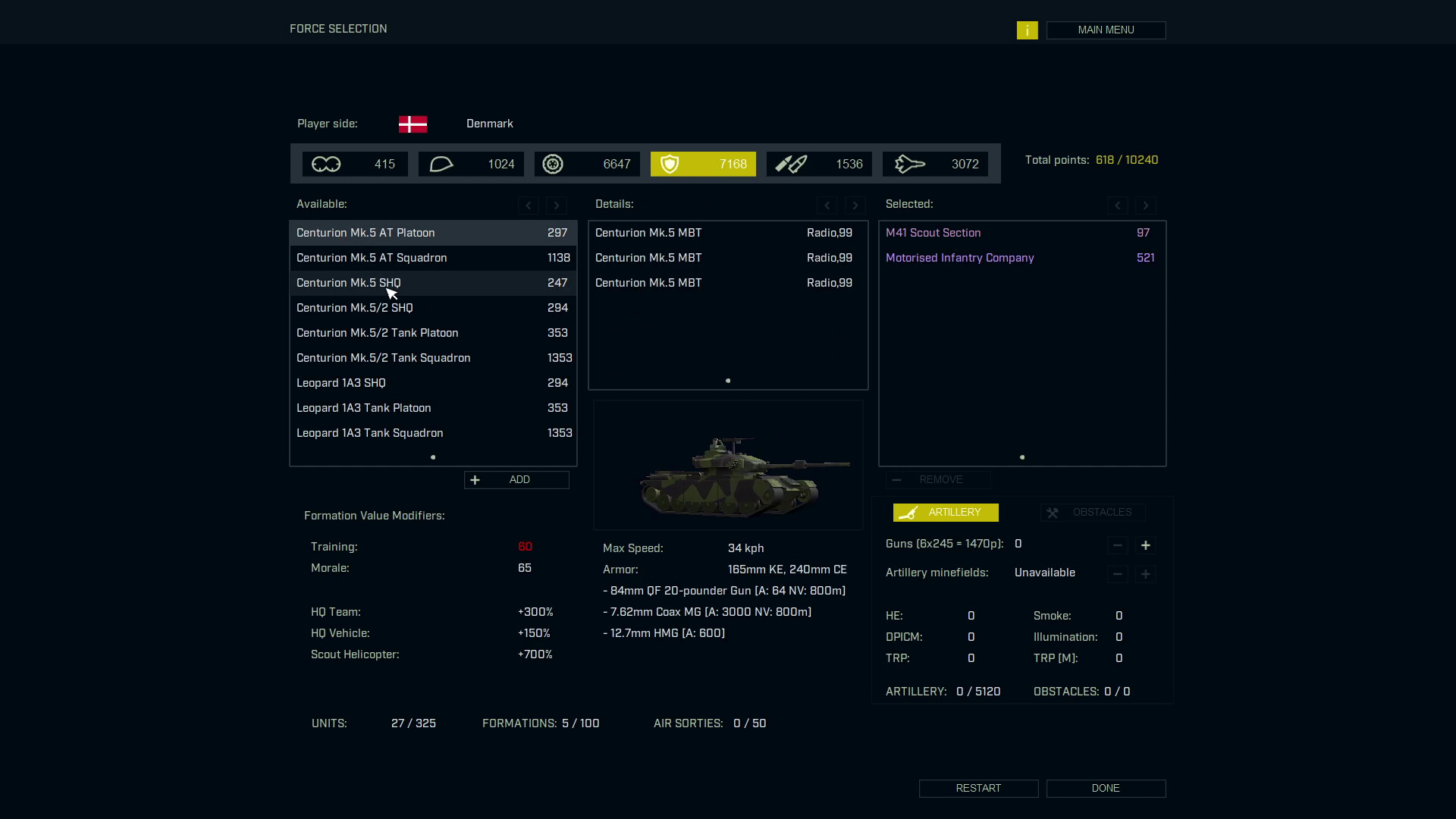Click right chevron above the Selected panel
The image size is (1456, 819).
coord(1145,205)
